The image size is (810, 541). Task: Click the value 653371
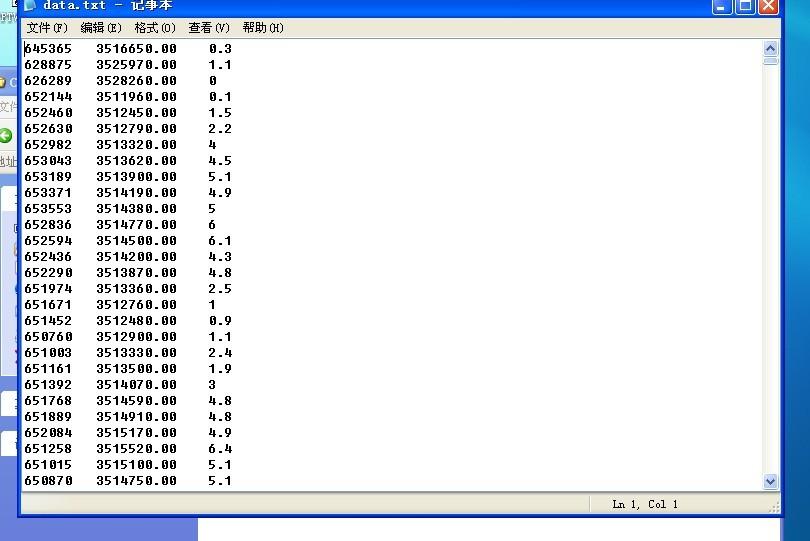48,193
